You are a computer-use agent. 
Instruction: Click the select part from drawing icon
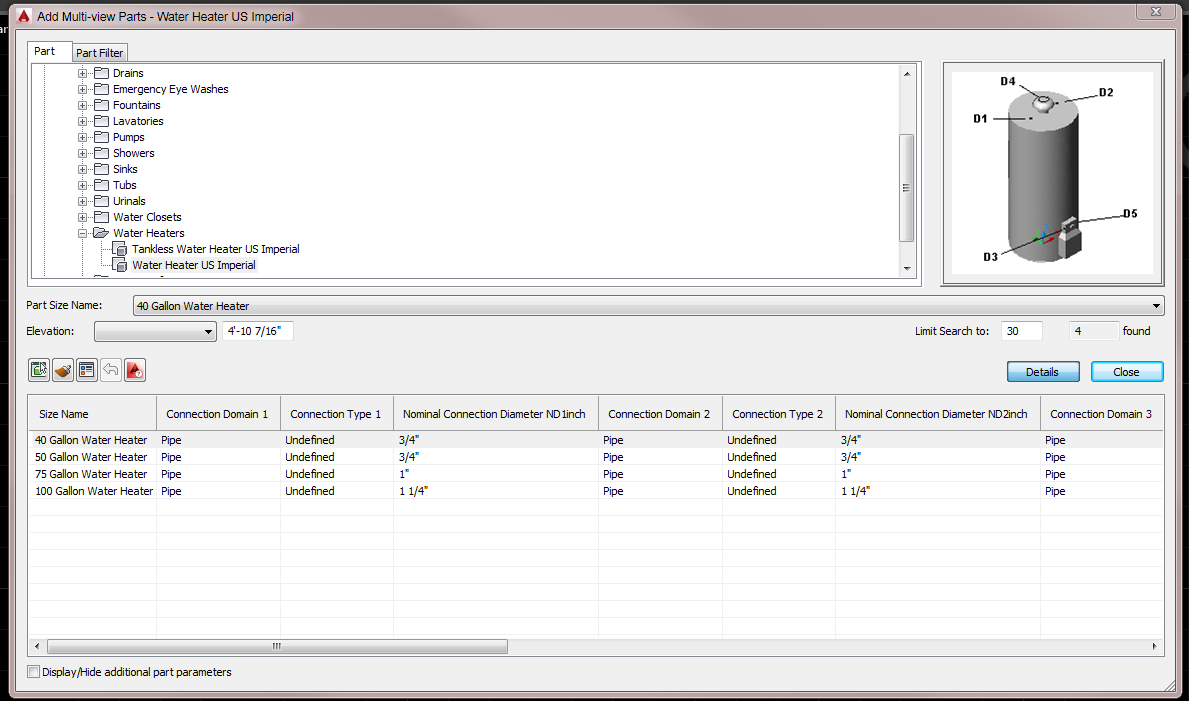[x=39, y=370]
